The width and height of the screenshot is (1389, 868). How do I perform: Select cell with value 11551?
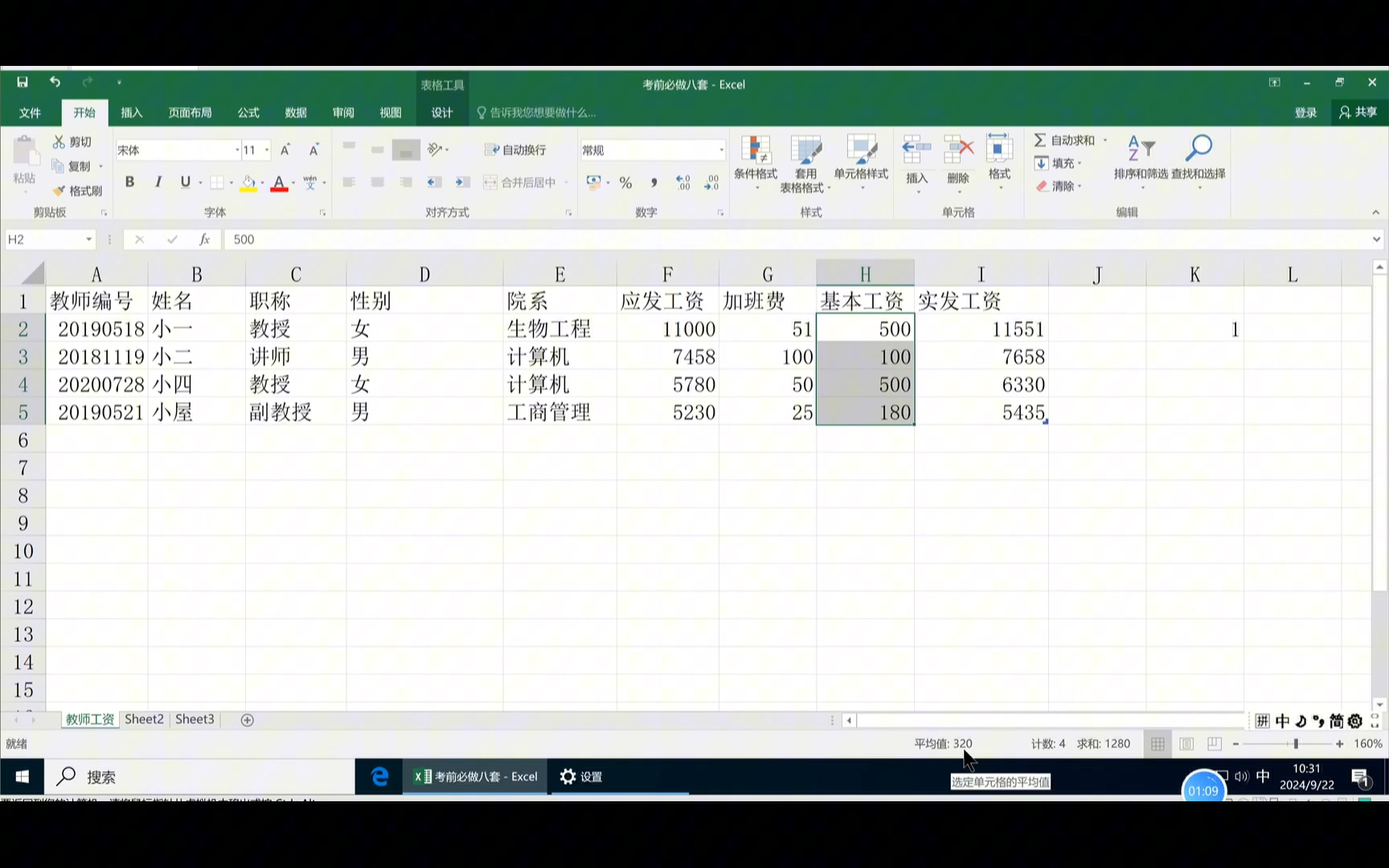(x=981, y=329)
